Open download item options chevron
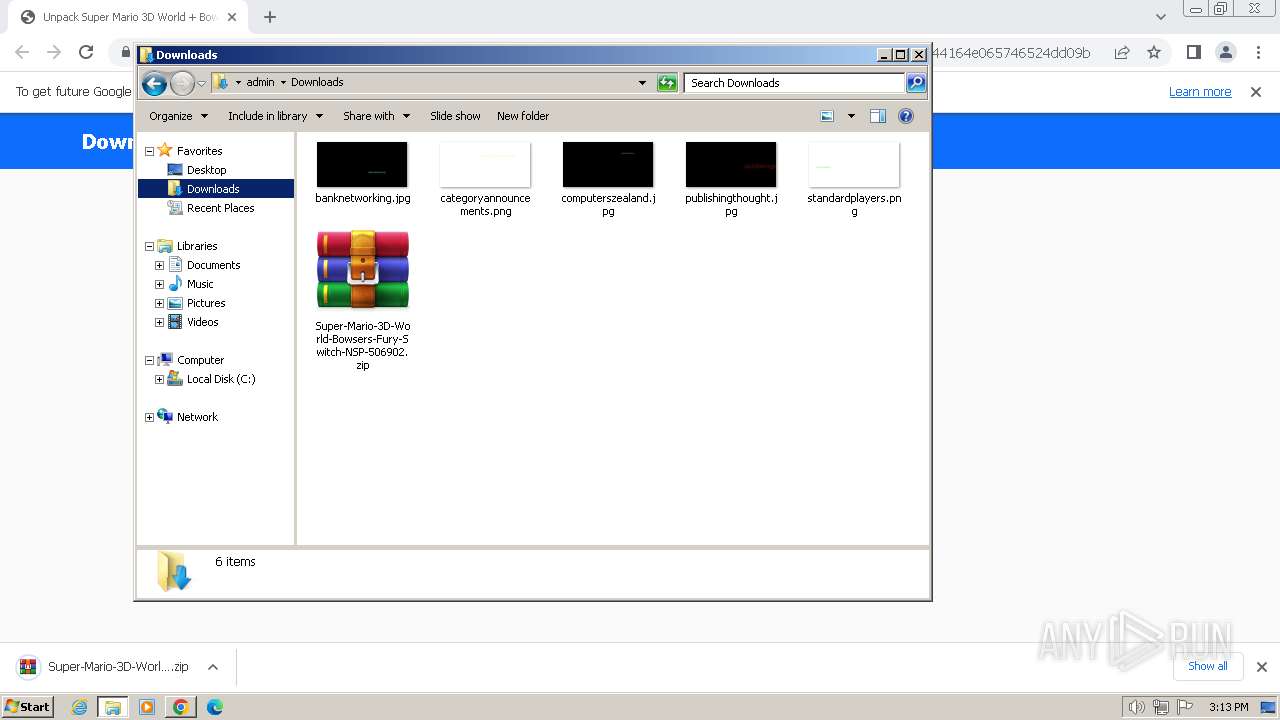The image size is (1280, 720). pos(212,667)
